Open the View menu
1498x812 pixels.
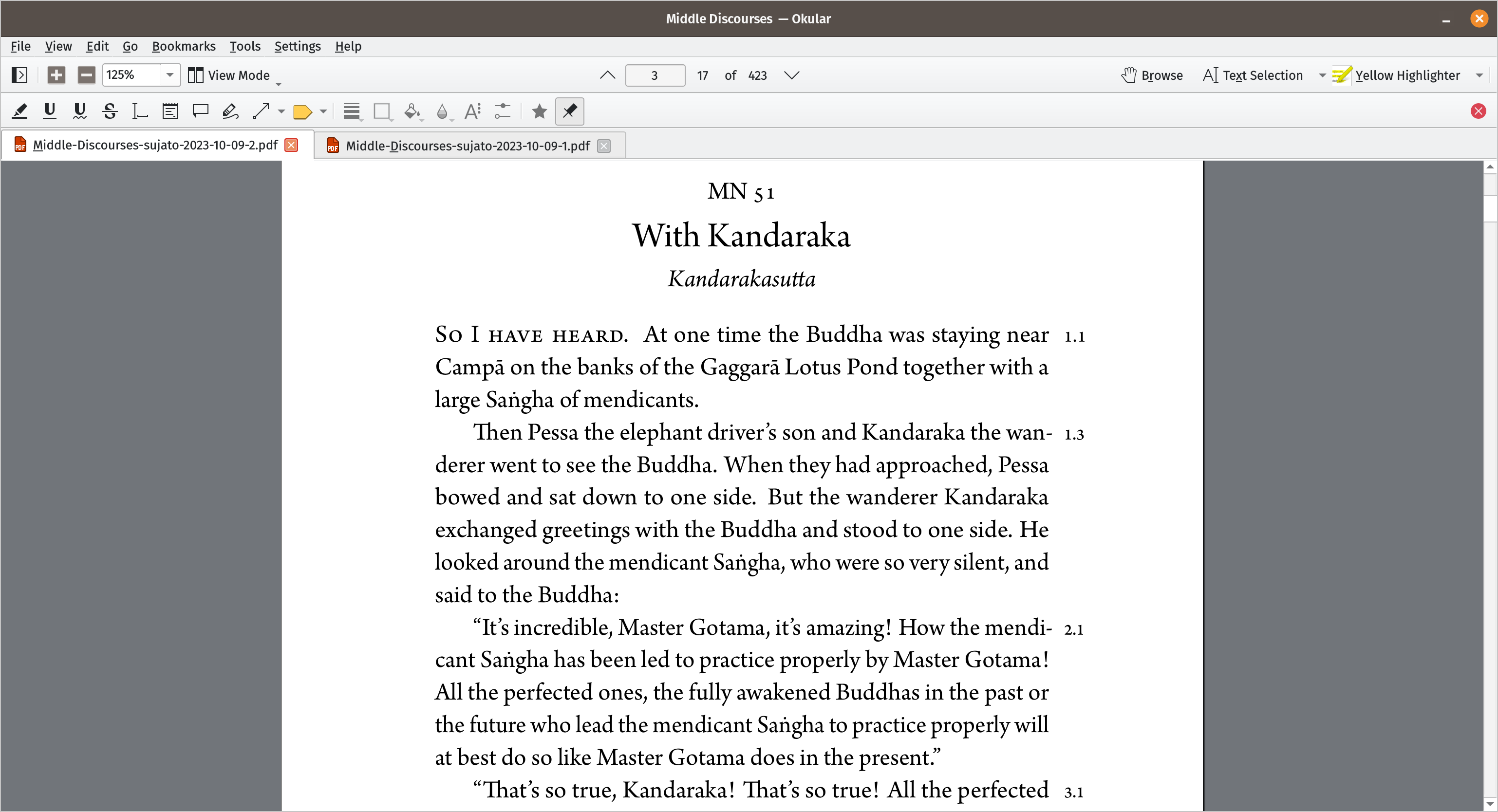click(x=58, y=46)
